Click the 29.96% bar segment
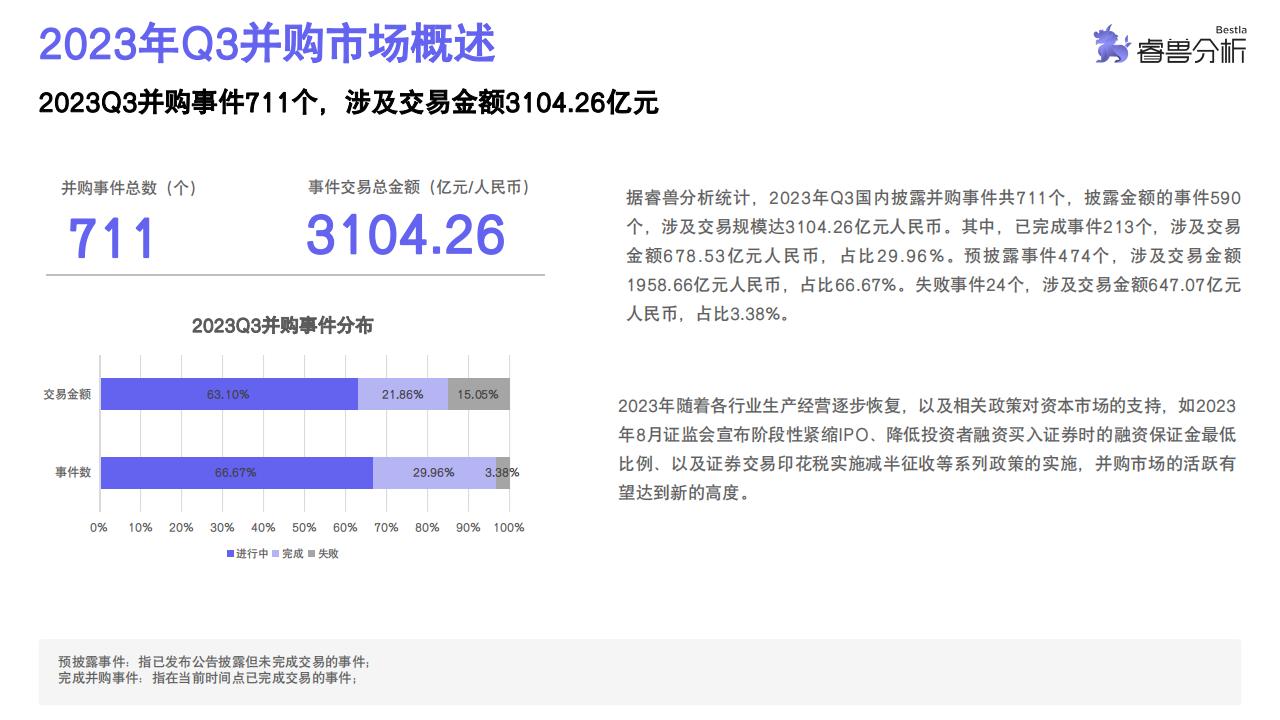The width and height of the screenshot is (1280, 720). tap(434, 472)
